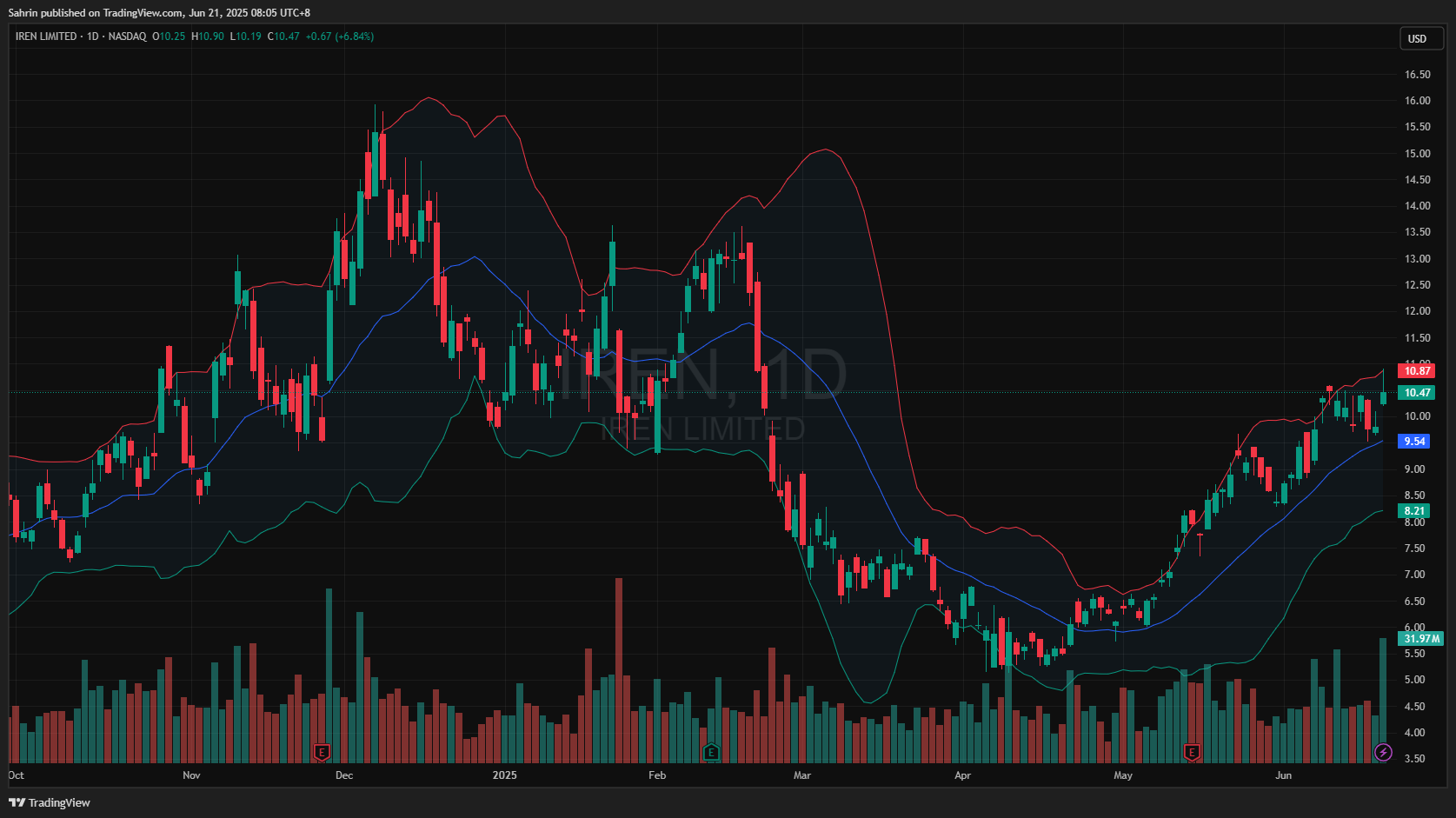Click the 31.97M volume label
The width and height of the screenshot is (1456, 818).
pos(1420,639)
